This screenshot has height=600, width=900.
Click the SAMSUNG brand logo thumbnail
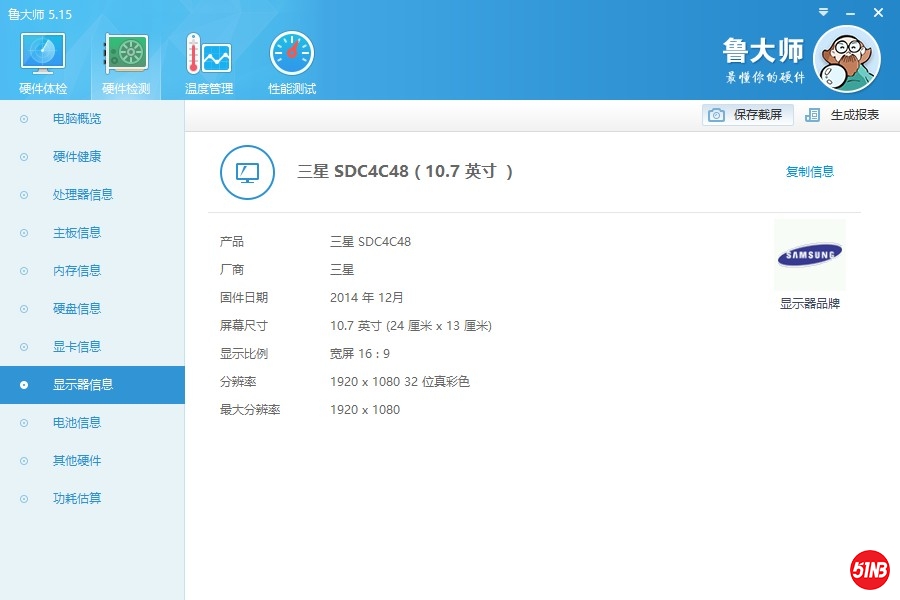tap(810, 255)
